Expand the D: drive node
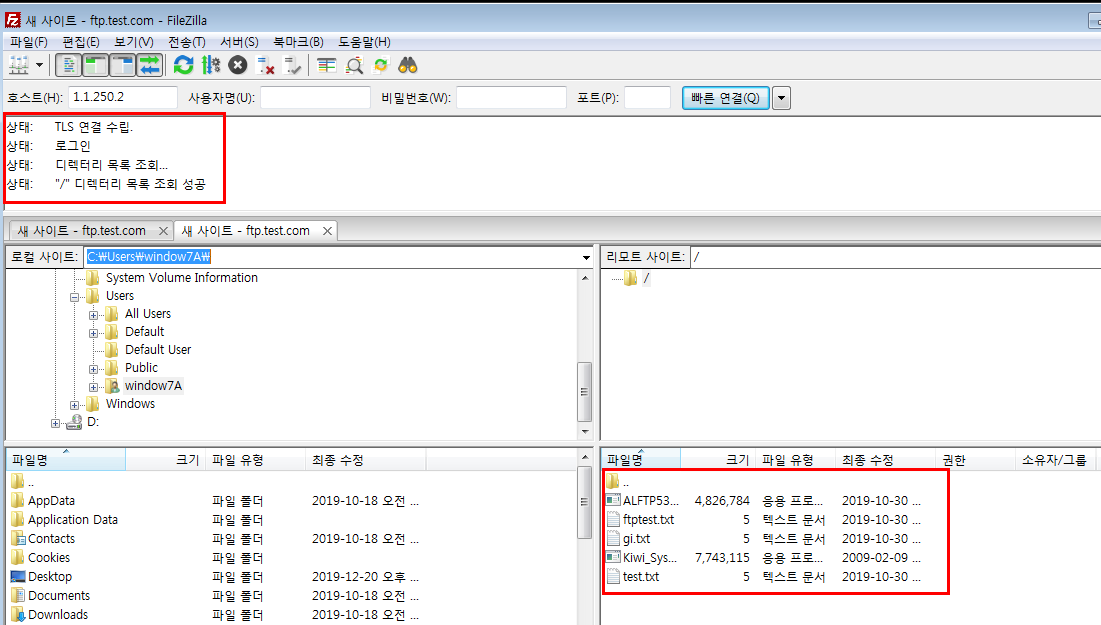This screenshot has width=1101, height=625. (55, 423)
